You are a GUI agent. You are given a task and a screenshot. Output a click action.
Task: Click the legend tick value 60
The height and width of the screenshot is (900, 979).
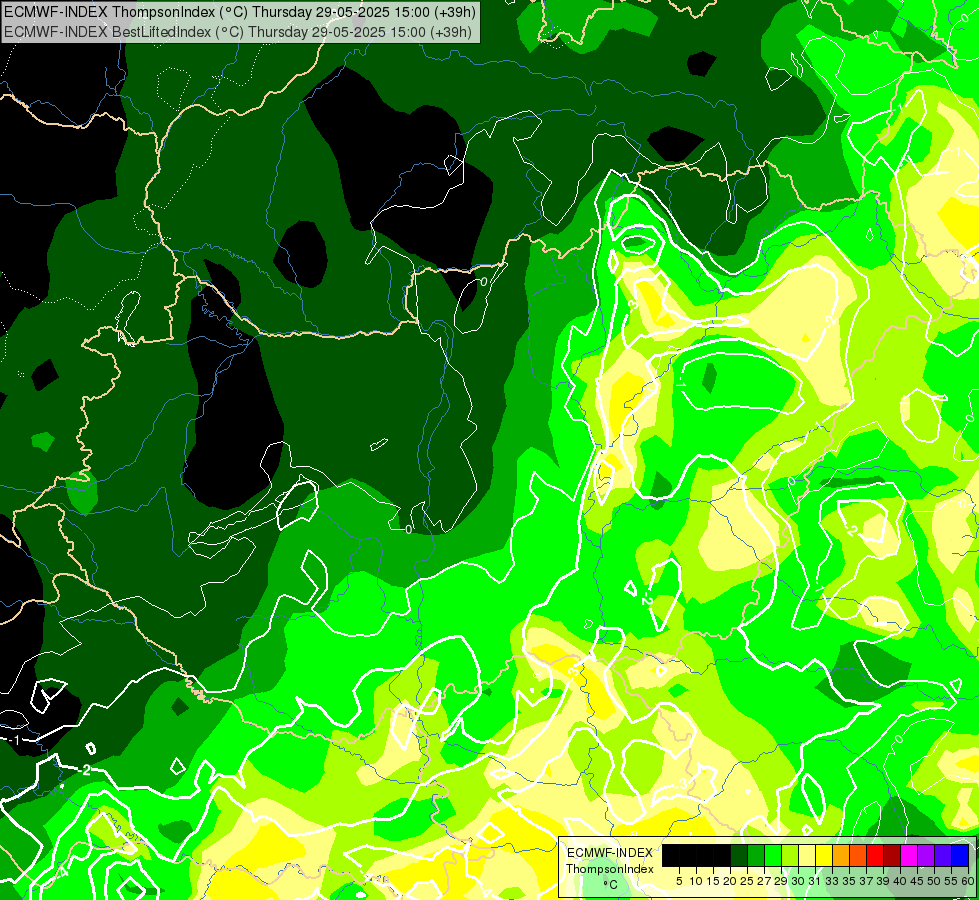coord(968,881)
